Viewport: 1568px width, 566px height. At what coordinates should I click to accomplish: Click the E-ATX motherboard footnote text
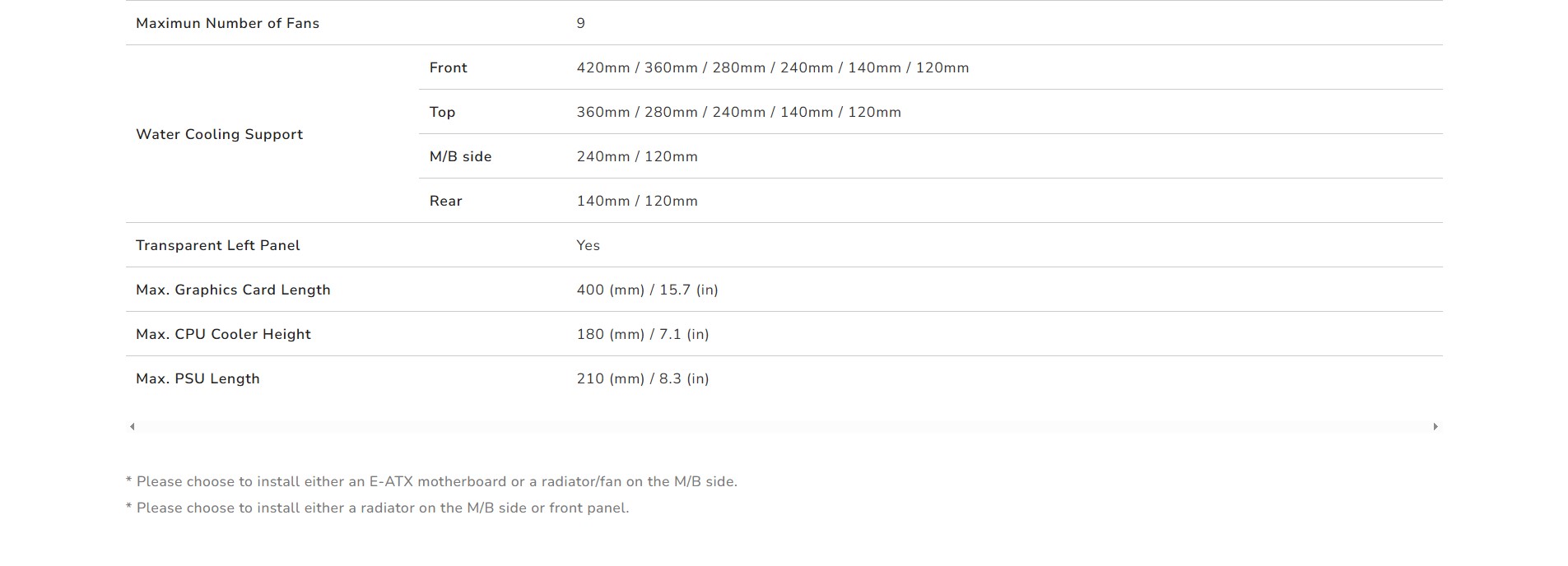pos(431,481)
